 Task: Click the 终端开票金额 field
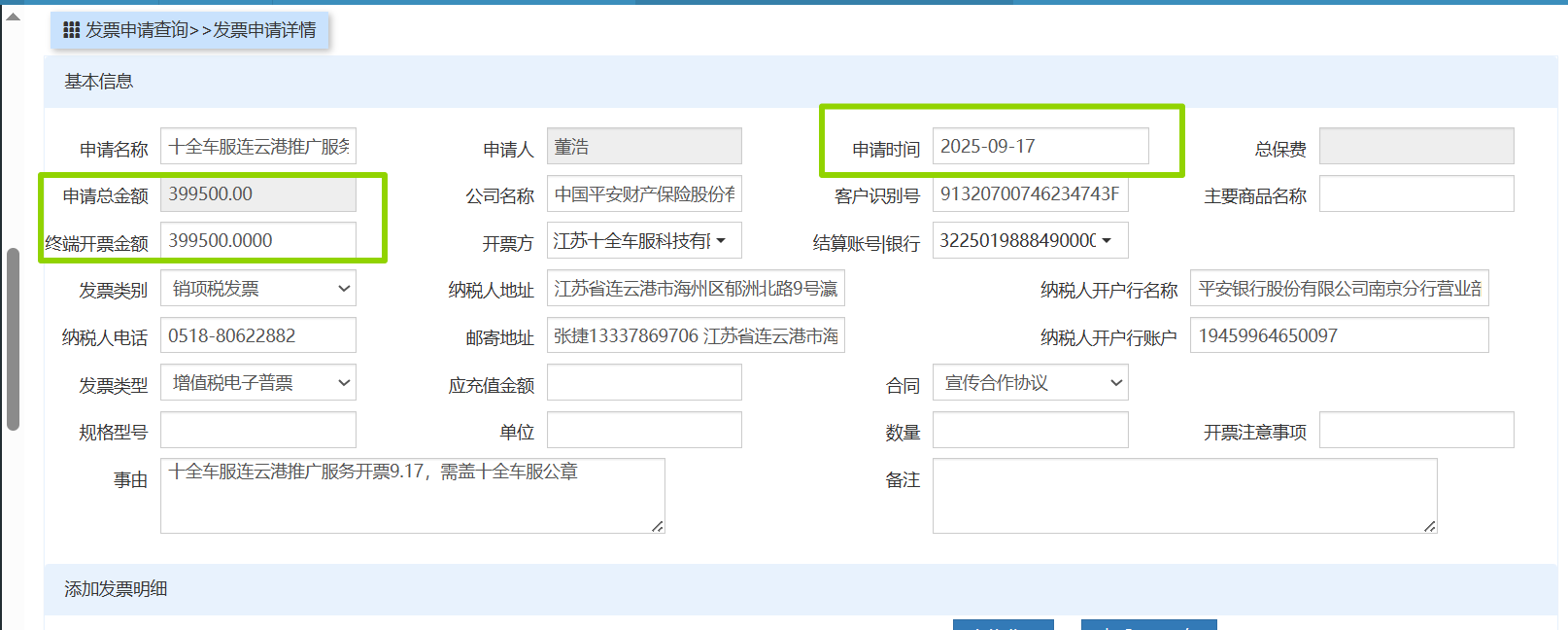258,240
